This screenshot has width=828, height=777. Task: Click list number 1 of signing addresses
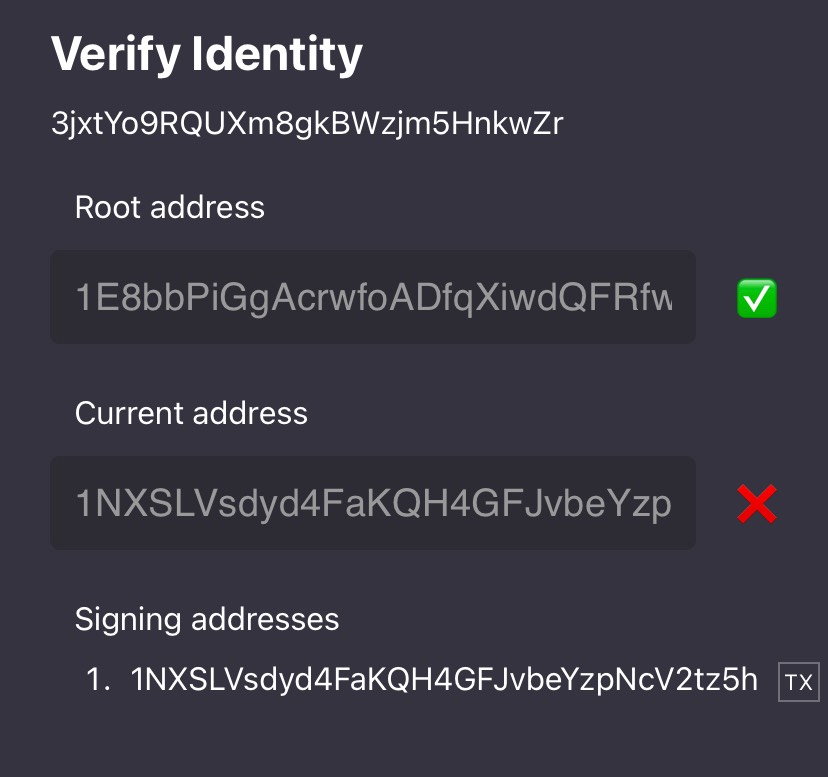click(97, 681)
